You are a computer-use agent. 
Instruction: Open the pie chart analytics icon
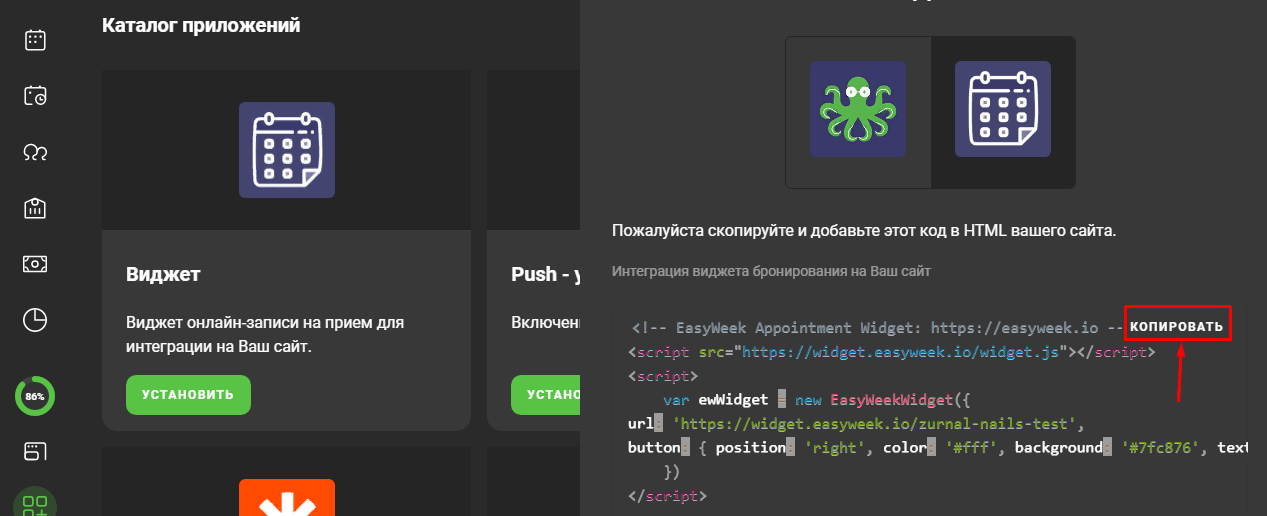[x=35, y=320]
